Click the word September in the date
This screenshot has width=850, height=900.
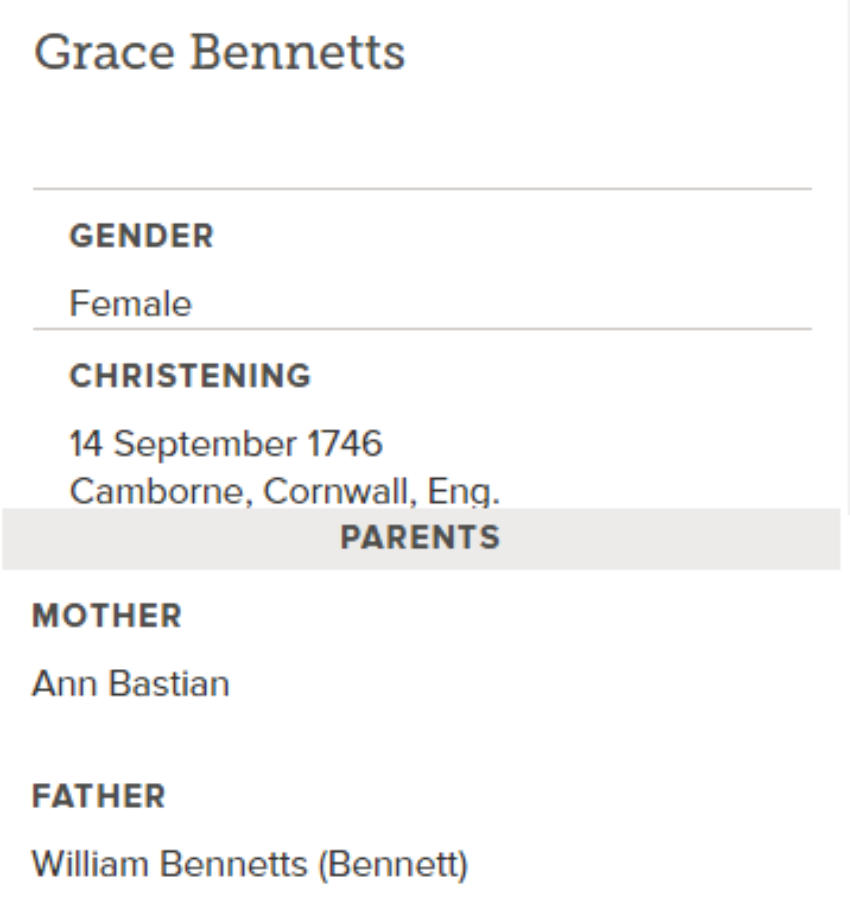205,445
